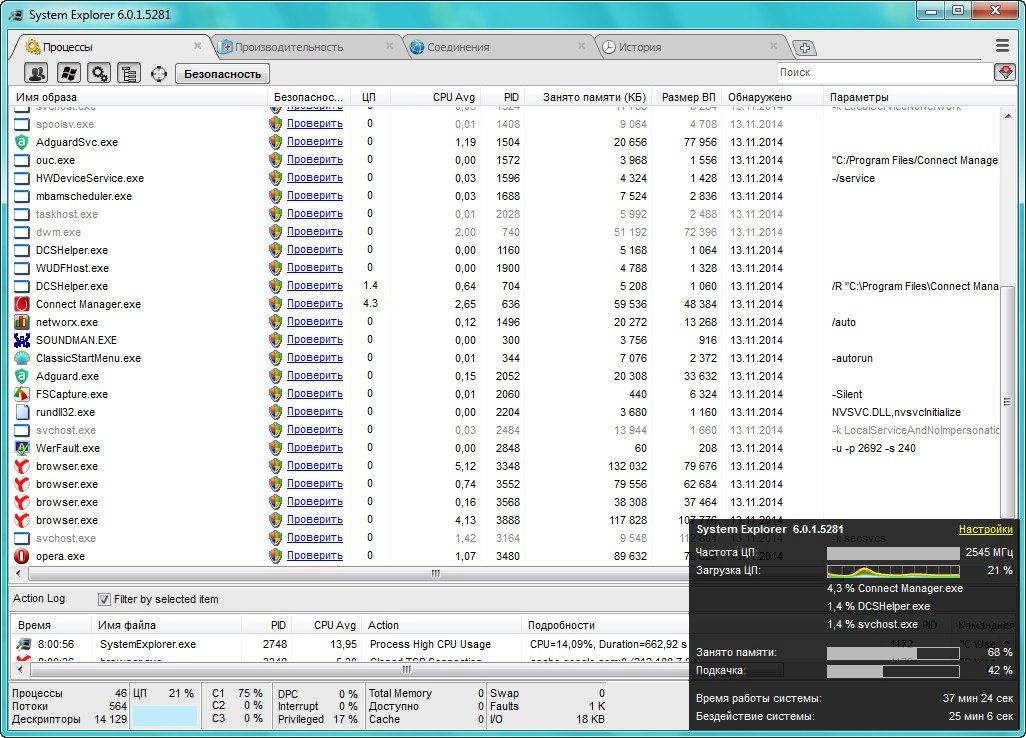This screenshot has width=1026, height=738.
Task: Select the networx.exe chart icon
Action: pos(22,322)
